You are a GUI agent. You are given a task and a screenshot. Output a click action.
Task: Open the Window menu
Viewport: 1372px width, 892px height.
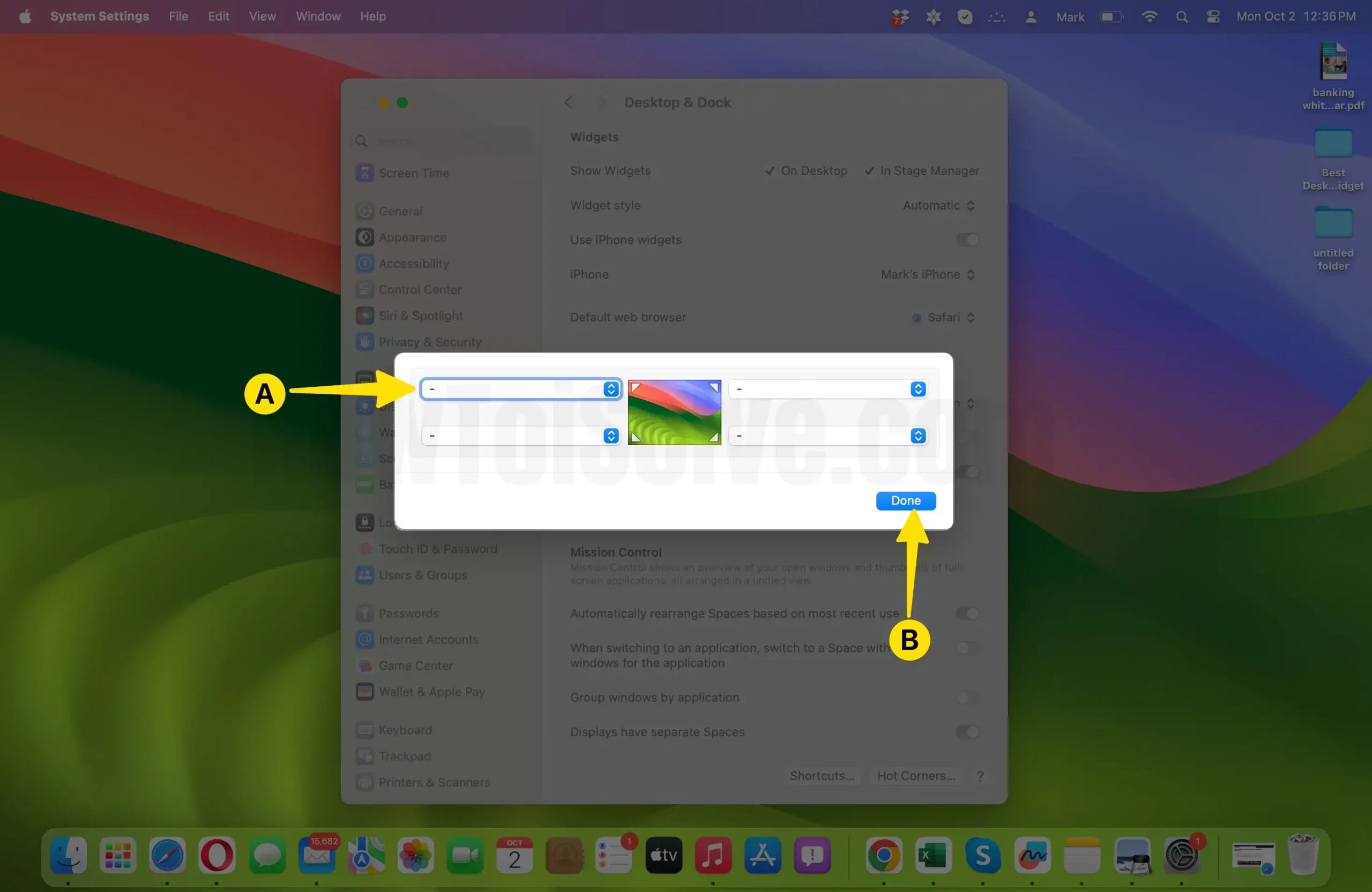pos(318,16)
